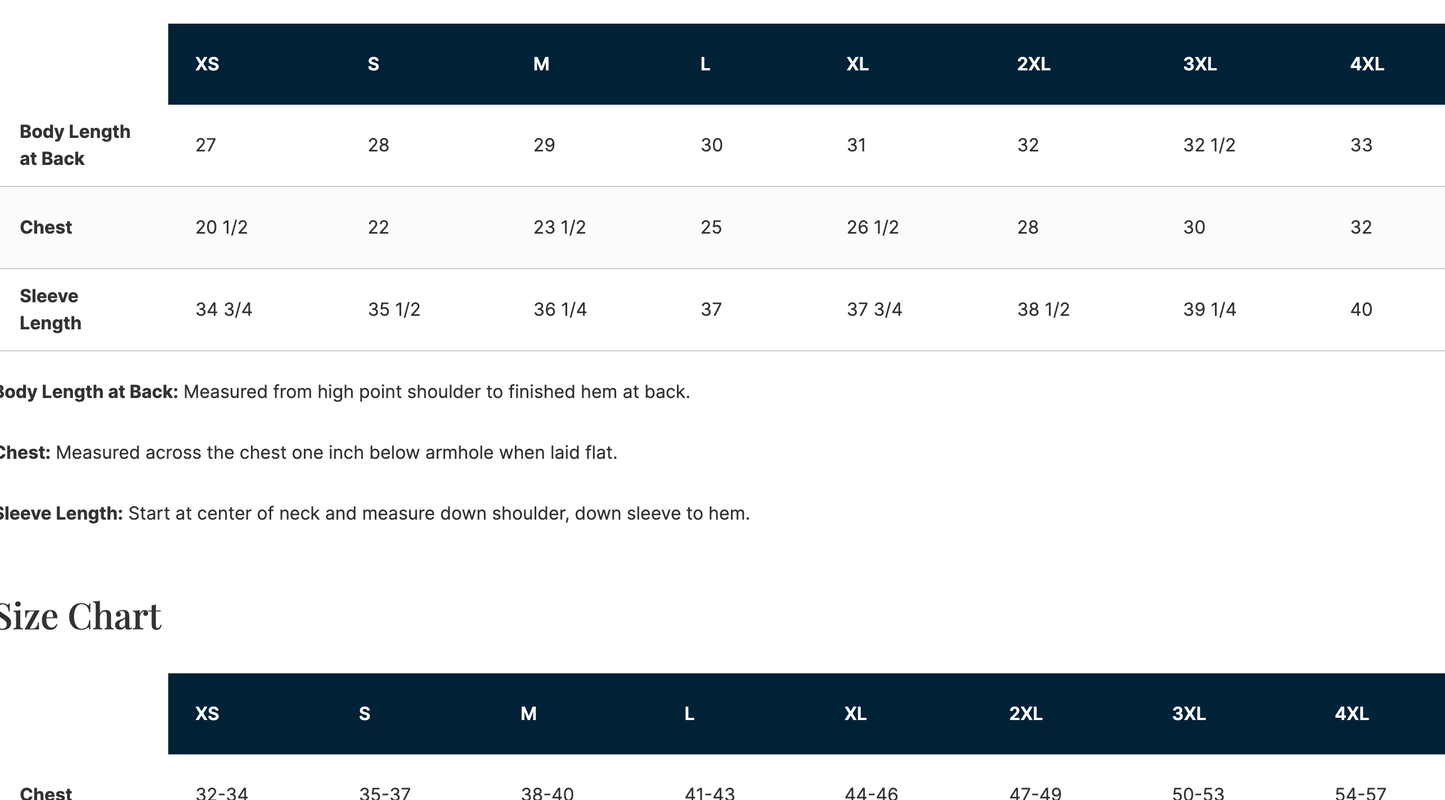
Task: Click the XS chest value 20 1/2
Action: [221, 227]
